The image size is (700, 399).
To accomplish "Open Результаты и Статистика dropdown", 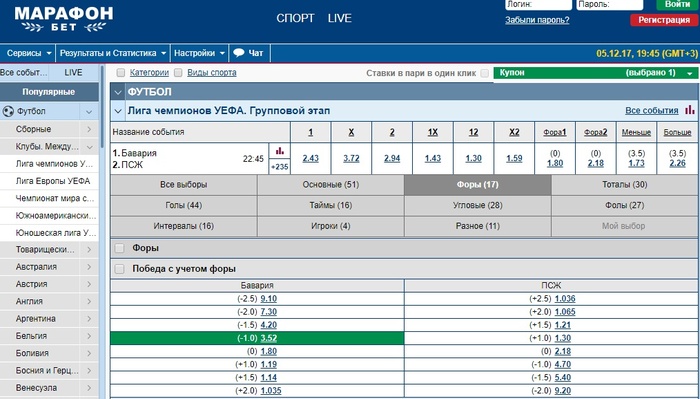I will (113, 53).
